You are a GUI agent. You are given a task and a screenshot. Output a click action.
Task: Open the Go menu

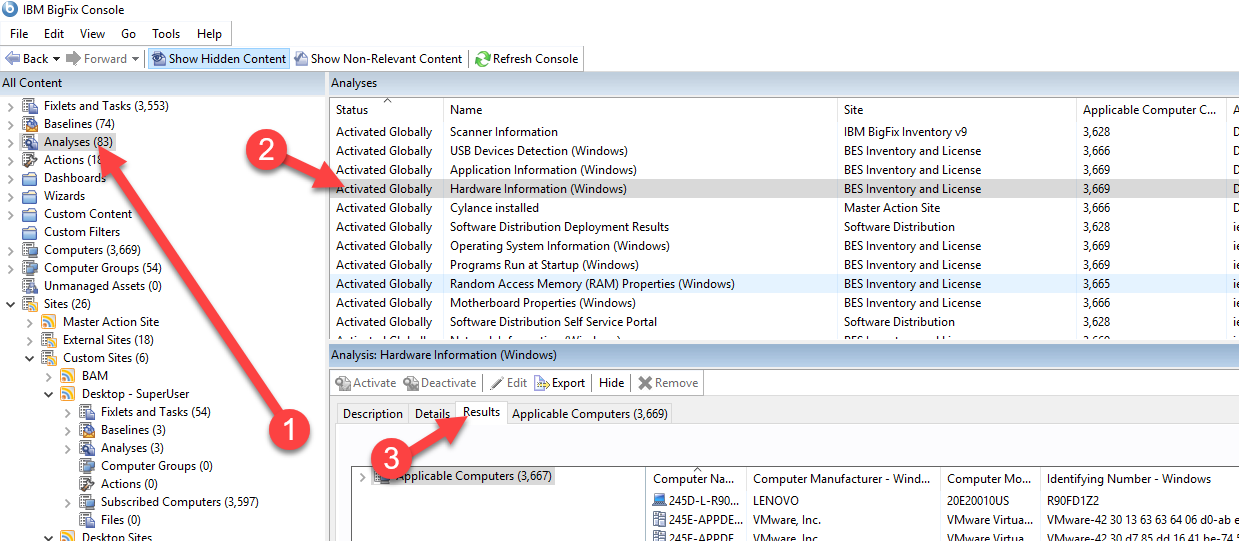129,34
